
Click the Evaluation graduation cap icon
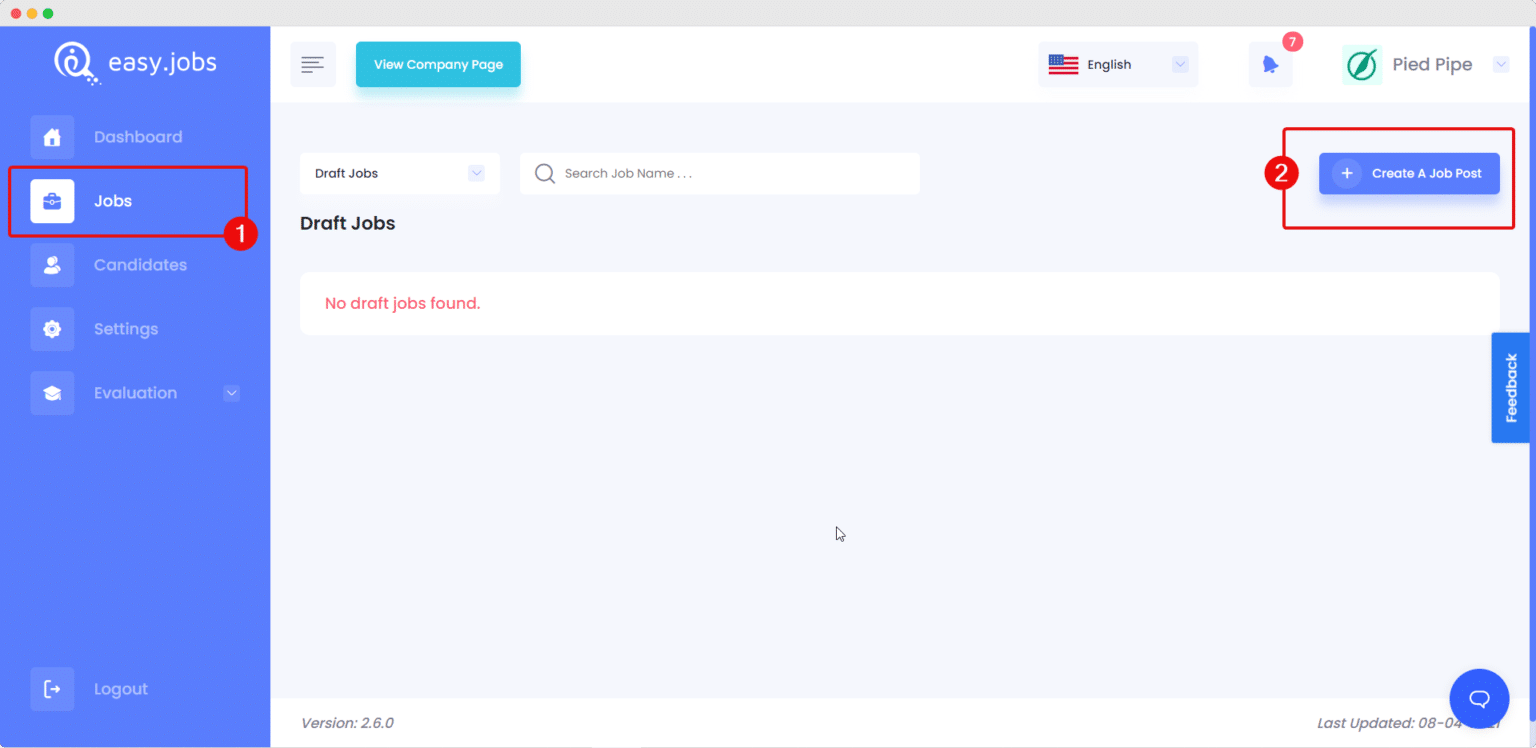coord(52,393)
